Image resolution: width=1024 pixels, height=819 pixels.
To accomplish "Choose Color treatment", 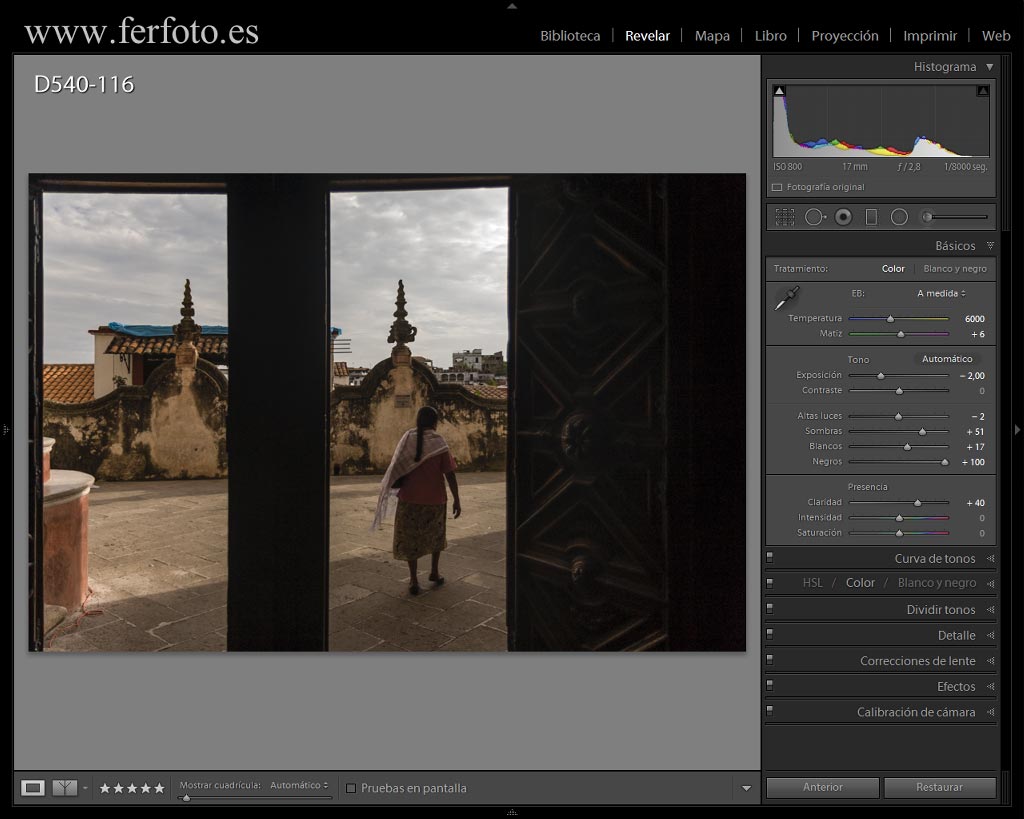I will click(893, 268).
